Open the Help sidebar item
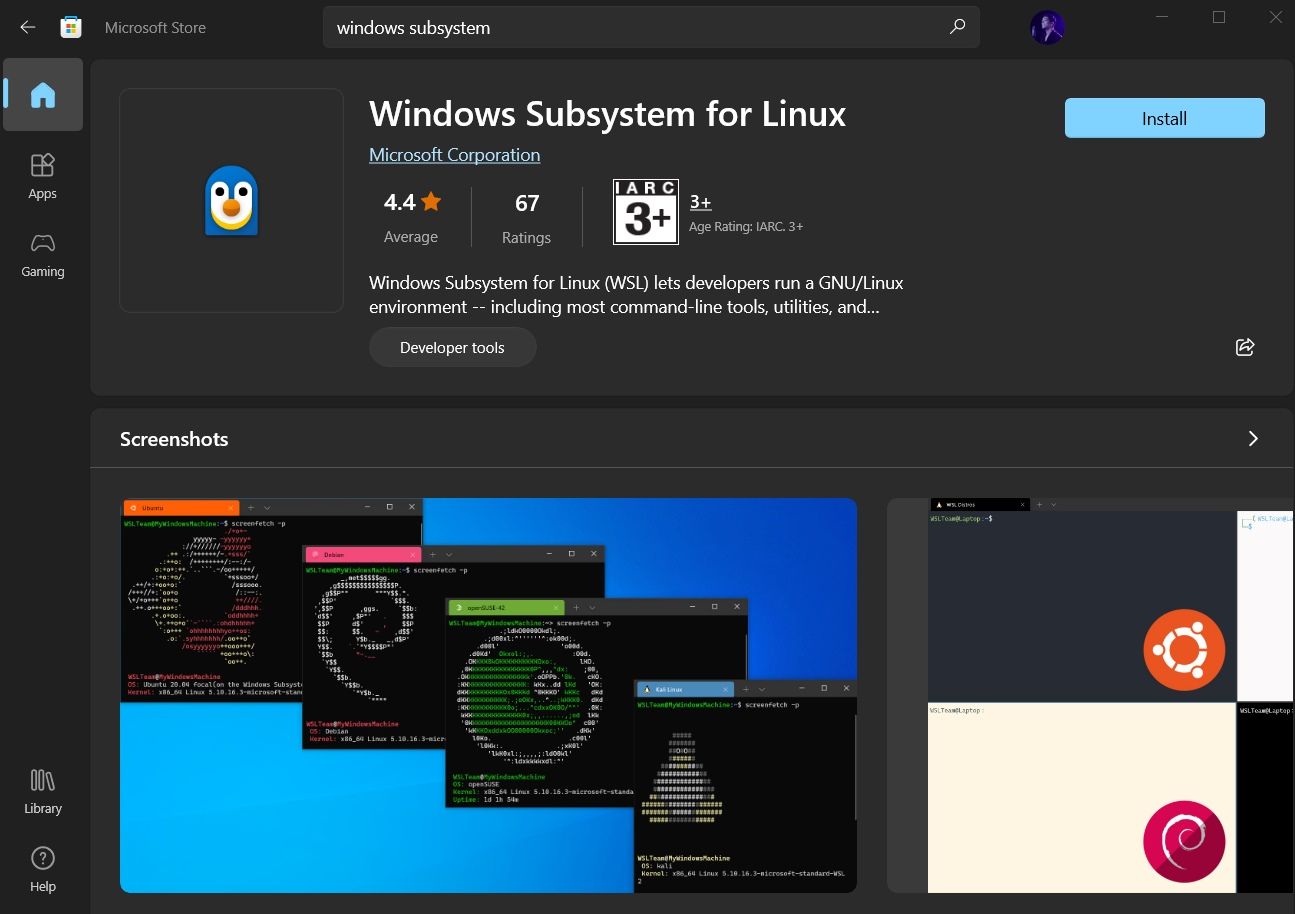 click(x=43, y=870)
